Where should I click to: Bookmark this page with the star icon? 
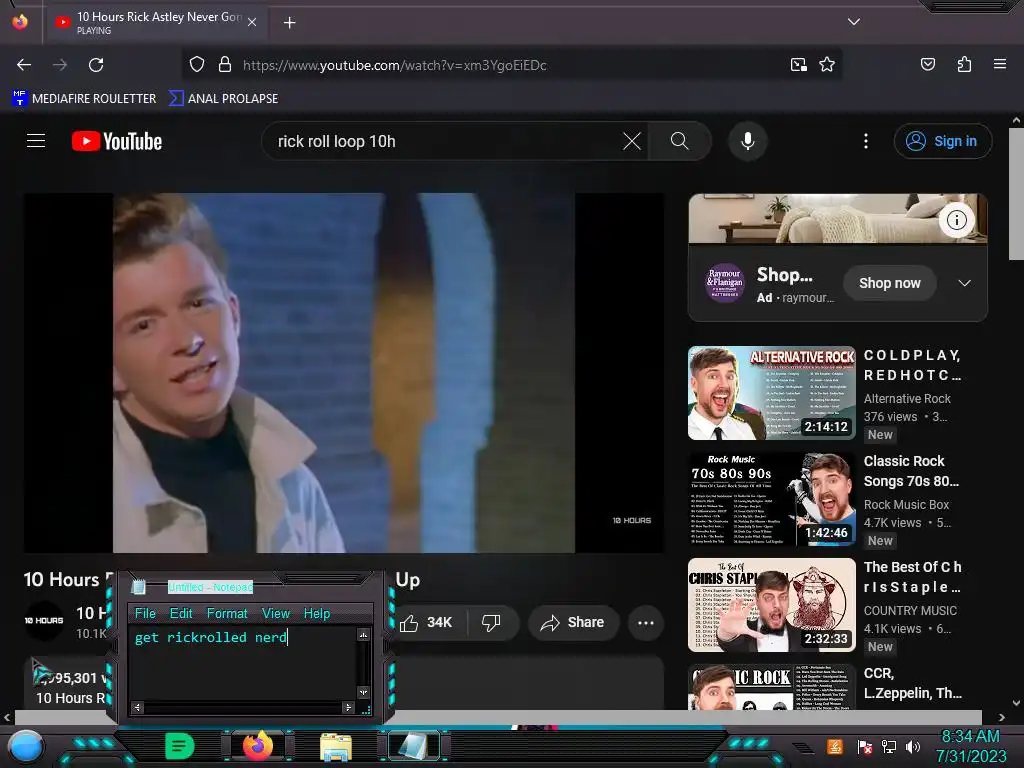click(827, 65)
